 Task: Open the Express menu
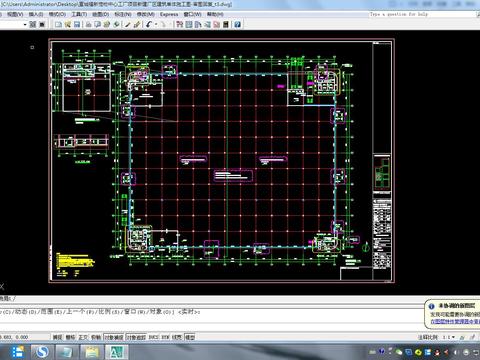point(169,14)
